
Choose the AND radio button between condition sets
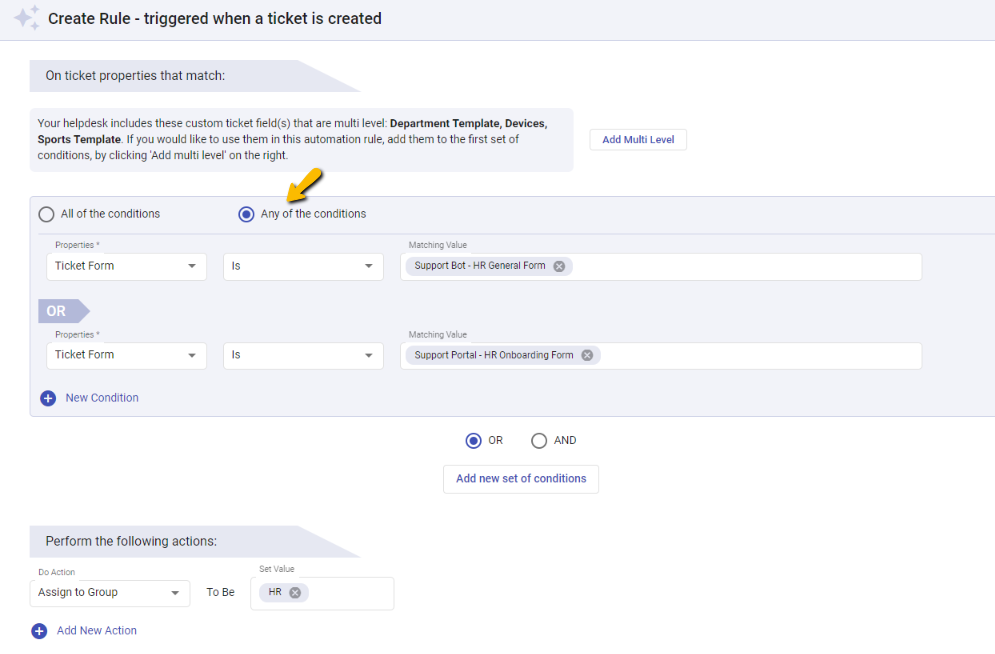539,441
